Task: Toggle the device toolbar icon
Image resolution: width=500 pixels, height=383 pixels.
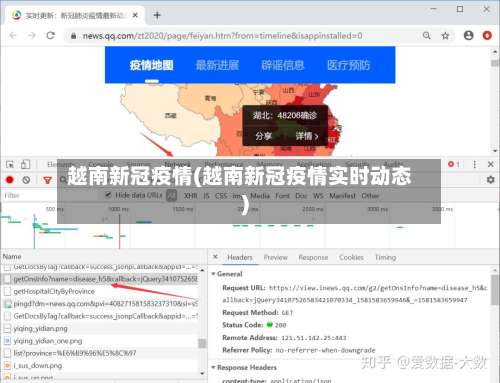Action: pyautogui.click(x=25, y=164)
